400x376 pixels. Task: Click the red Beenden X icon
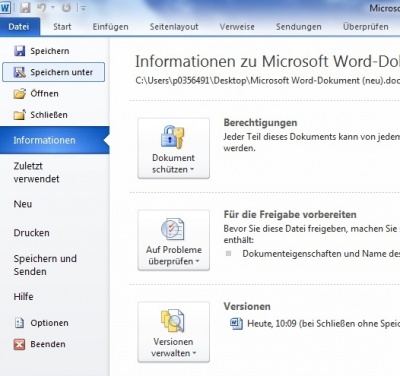pyautogui.click(x=19, y=344)
